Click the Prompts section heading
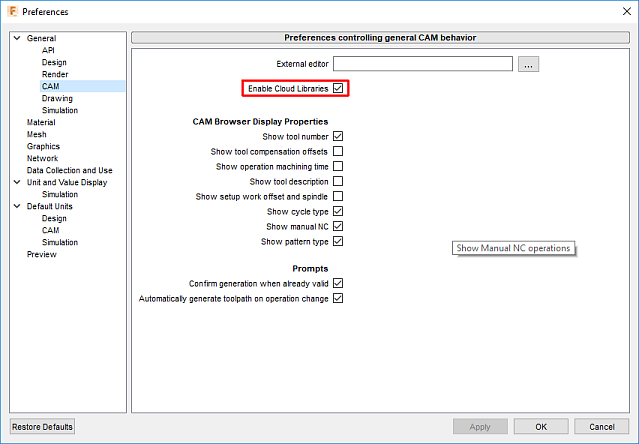This screenshot has width=639, height=444. coord(310,268)
